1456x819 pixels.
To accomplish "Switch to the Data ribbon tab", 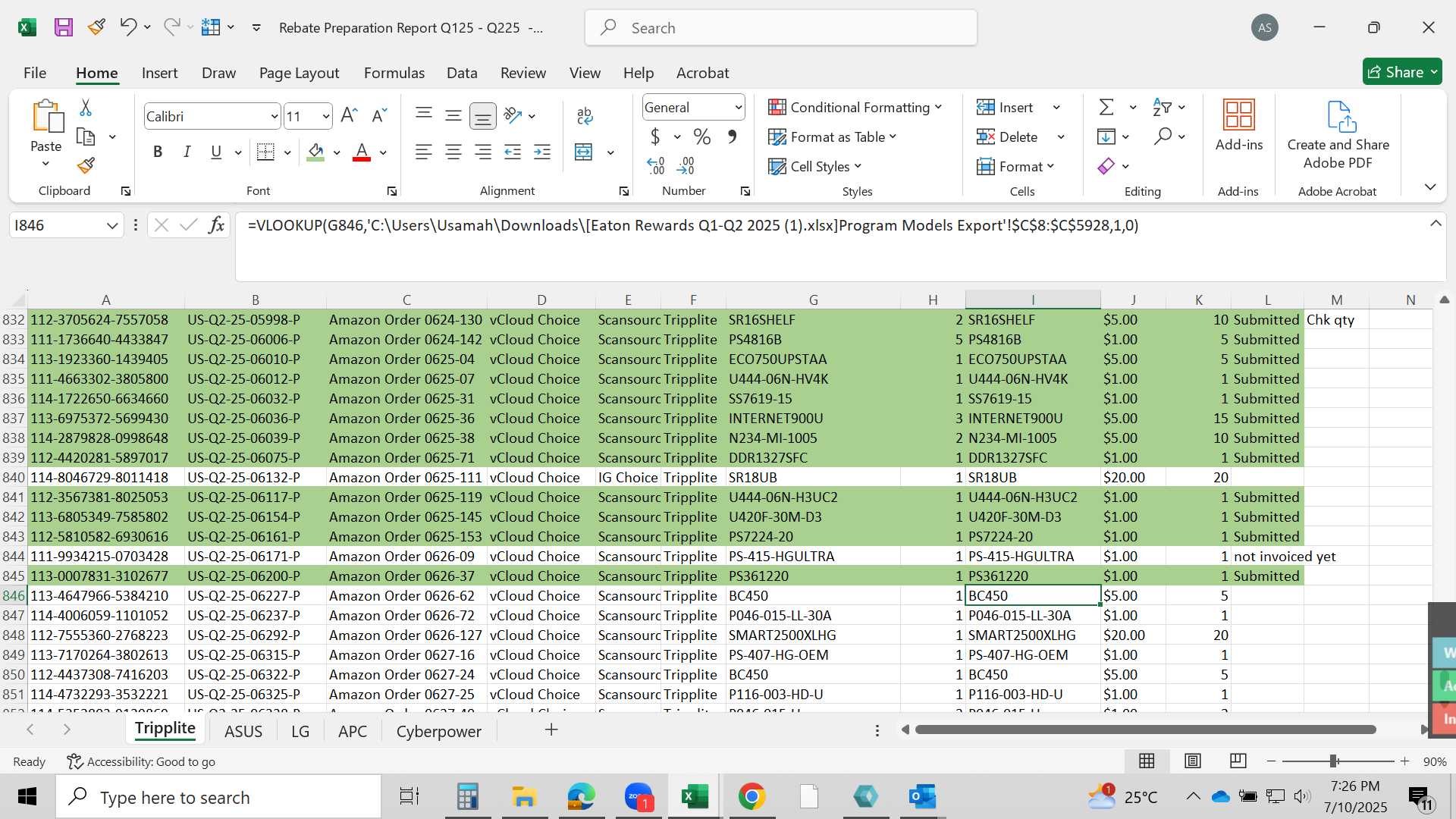I will click(462, 73).
